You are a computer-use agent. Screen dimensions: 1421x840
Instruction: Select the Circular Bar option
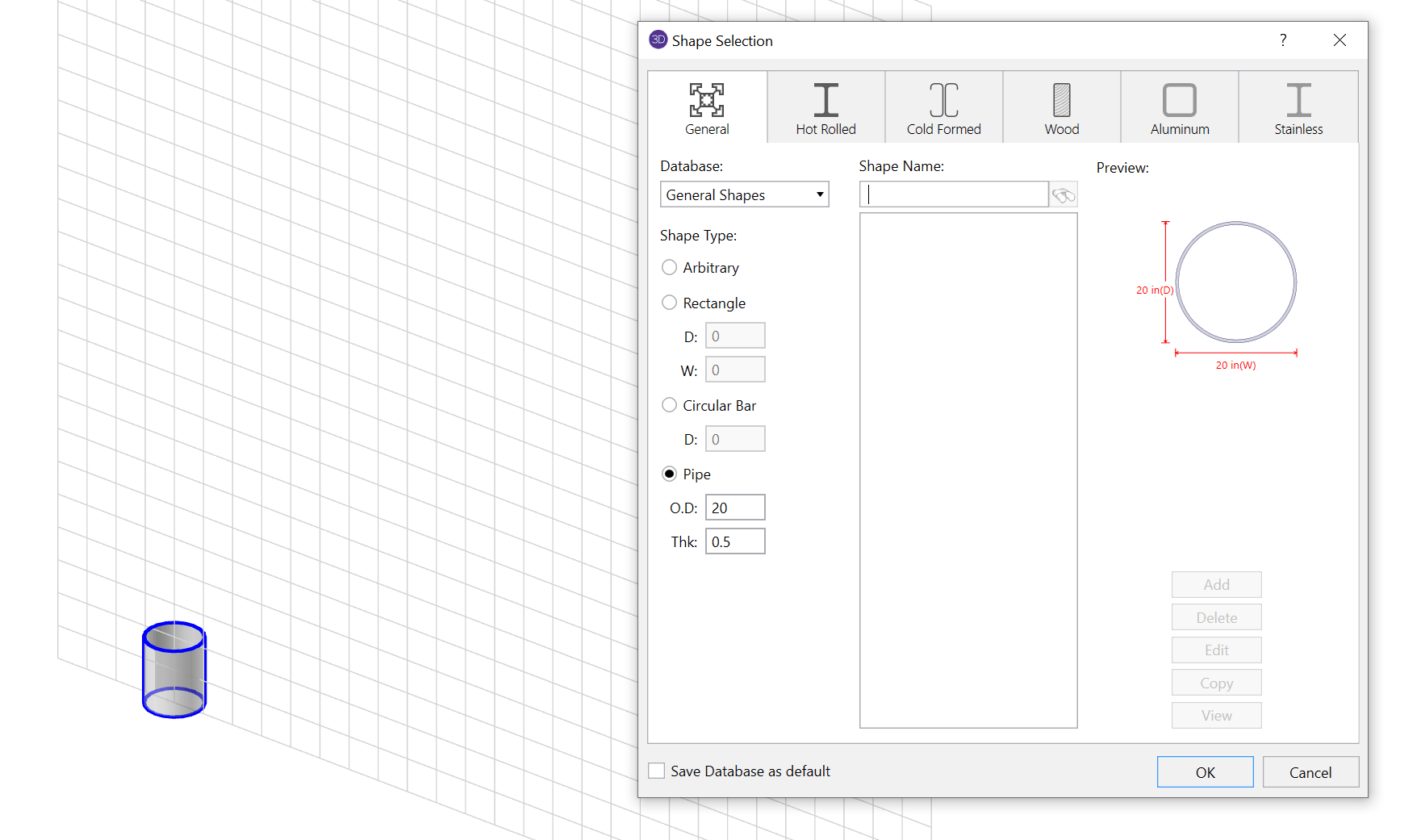669,405
